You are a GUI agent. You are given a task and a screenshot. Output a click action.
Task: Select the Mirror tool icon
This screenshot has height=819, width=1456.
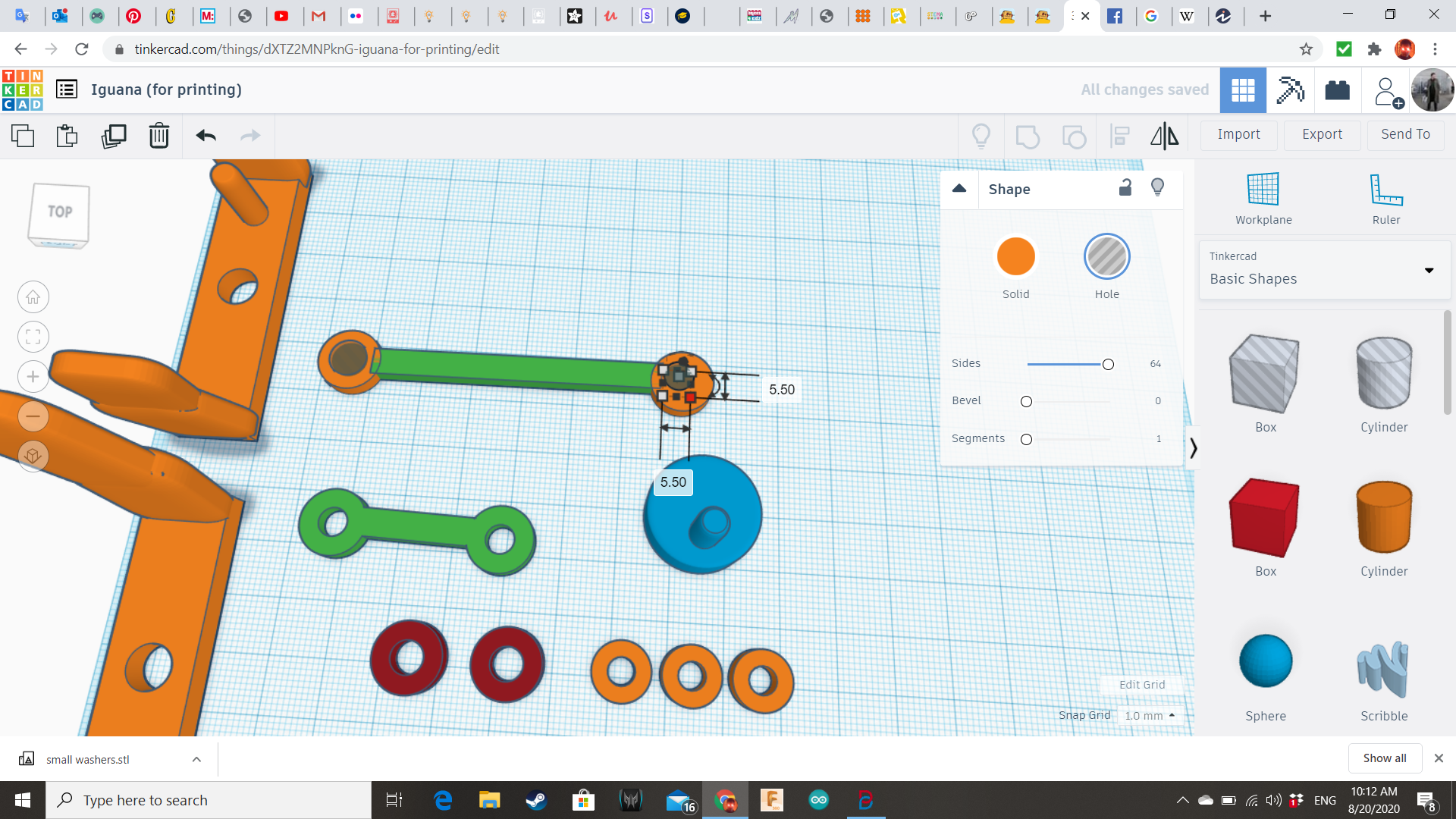(1164, 136)
